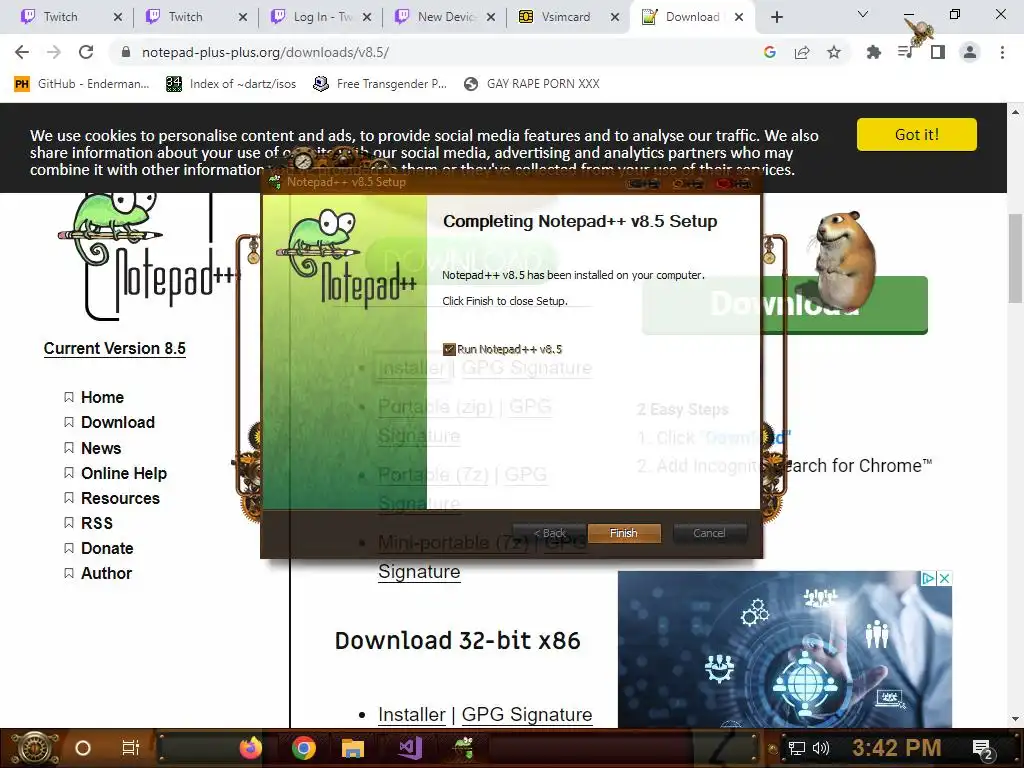
Task: Open 32-bit GPG Signature link
Action: pos(526,714)
